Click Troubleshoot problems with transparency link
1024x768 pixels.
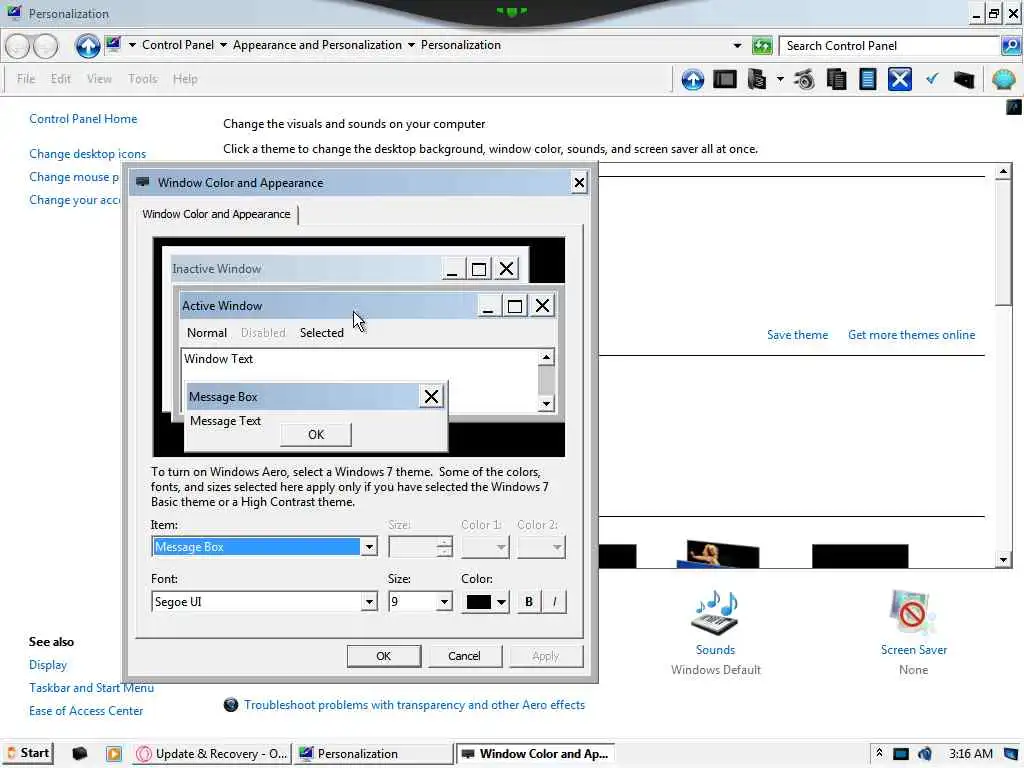click(414, 705)
